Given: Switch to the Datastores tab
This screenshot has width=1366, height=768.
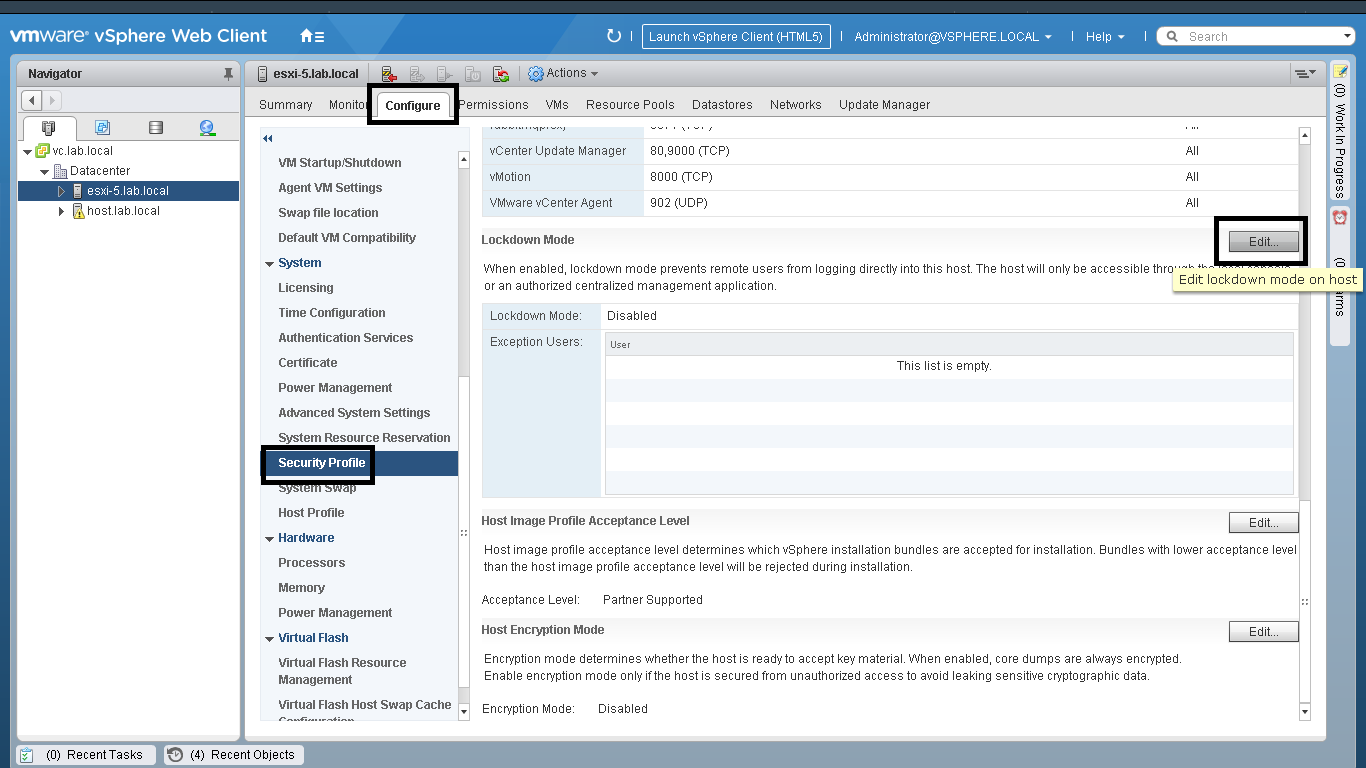Looking at the screenshot, I should tap(721, 105).
